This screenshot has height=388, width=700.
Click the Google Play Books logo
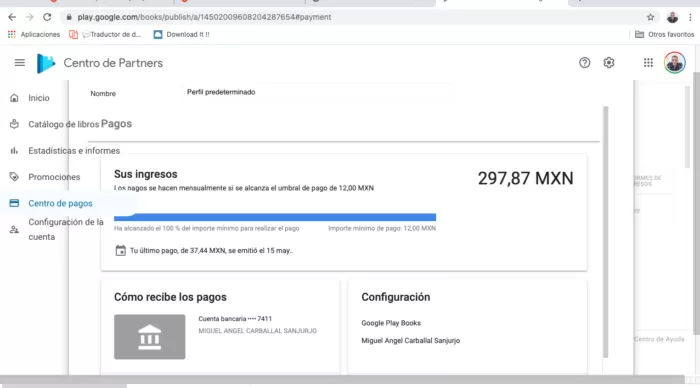pos(46,63)
